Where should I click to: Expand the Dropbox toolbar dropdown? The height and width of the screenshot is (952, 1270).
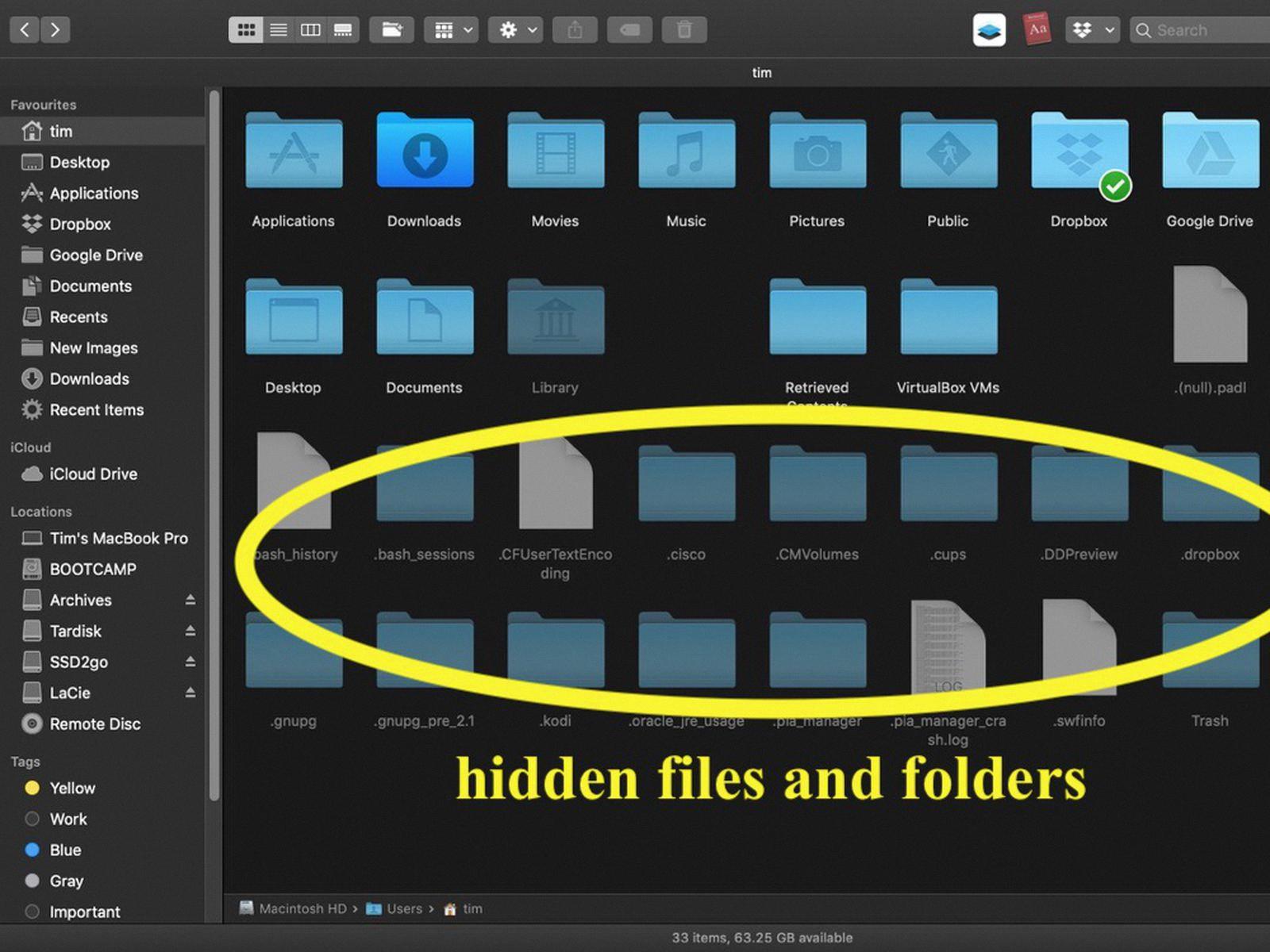1092,30
